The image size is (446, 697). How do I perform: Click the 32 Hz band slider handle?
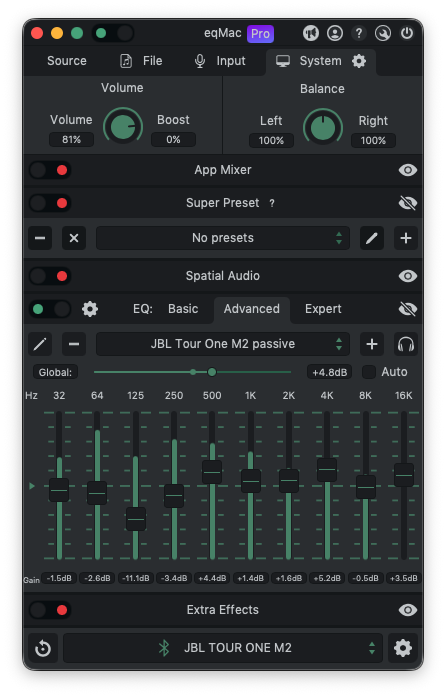coord(59,491)
